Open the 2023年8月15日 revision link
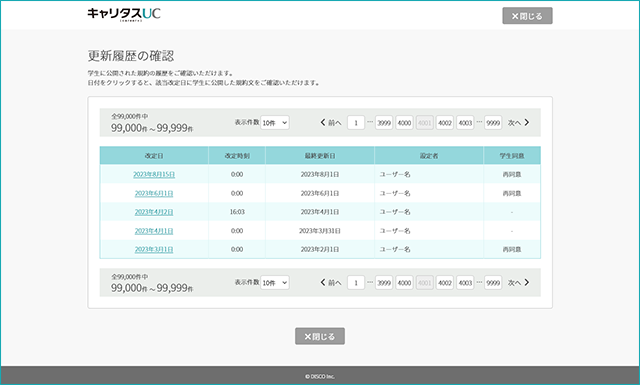Screen dimensions: 640x385 click(x=154, y=174)
